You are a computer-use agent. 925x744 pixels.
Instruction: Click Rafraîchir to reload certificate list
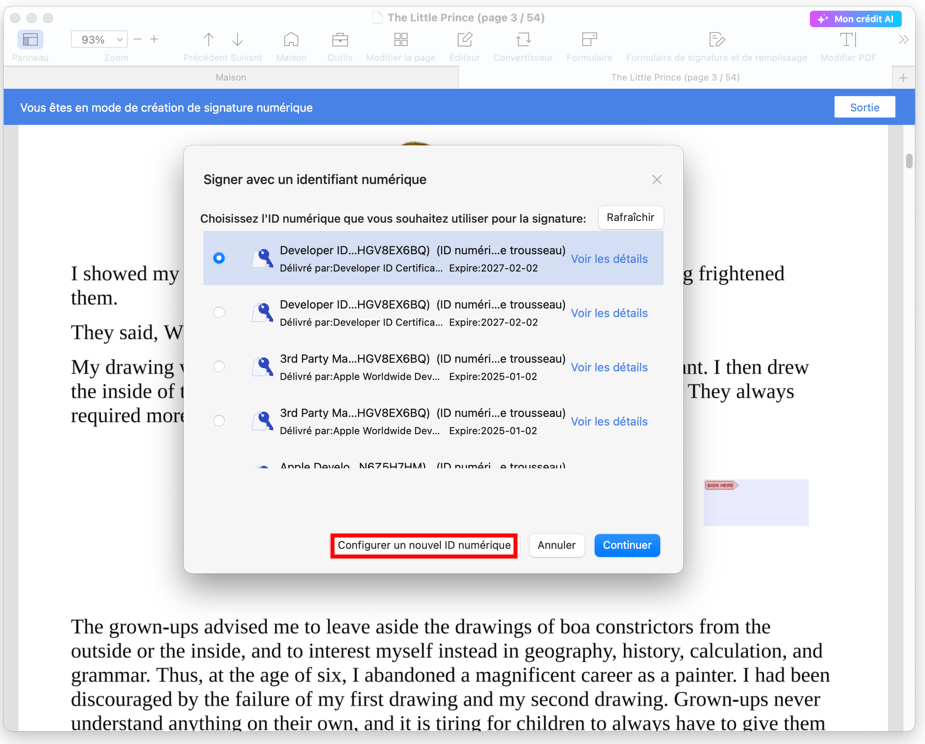(630, 217)
